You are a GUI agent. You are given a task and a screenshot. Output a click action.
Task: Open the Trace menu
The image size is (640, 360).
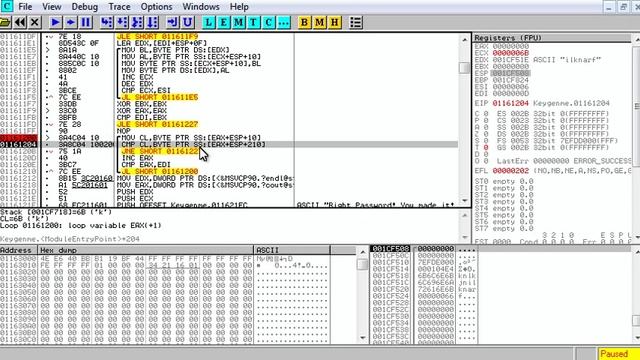119,7
